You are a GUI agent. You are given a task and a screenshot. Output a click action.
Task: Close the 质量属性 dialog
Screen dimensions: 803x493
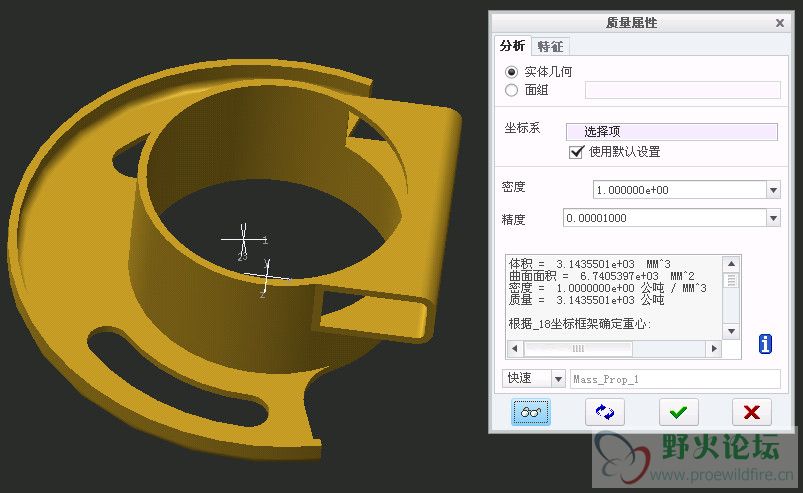coord(779,23)
